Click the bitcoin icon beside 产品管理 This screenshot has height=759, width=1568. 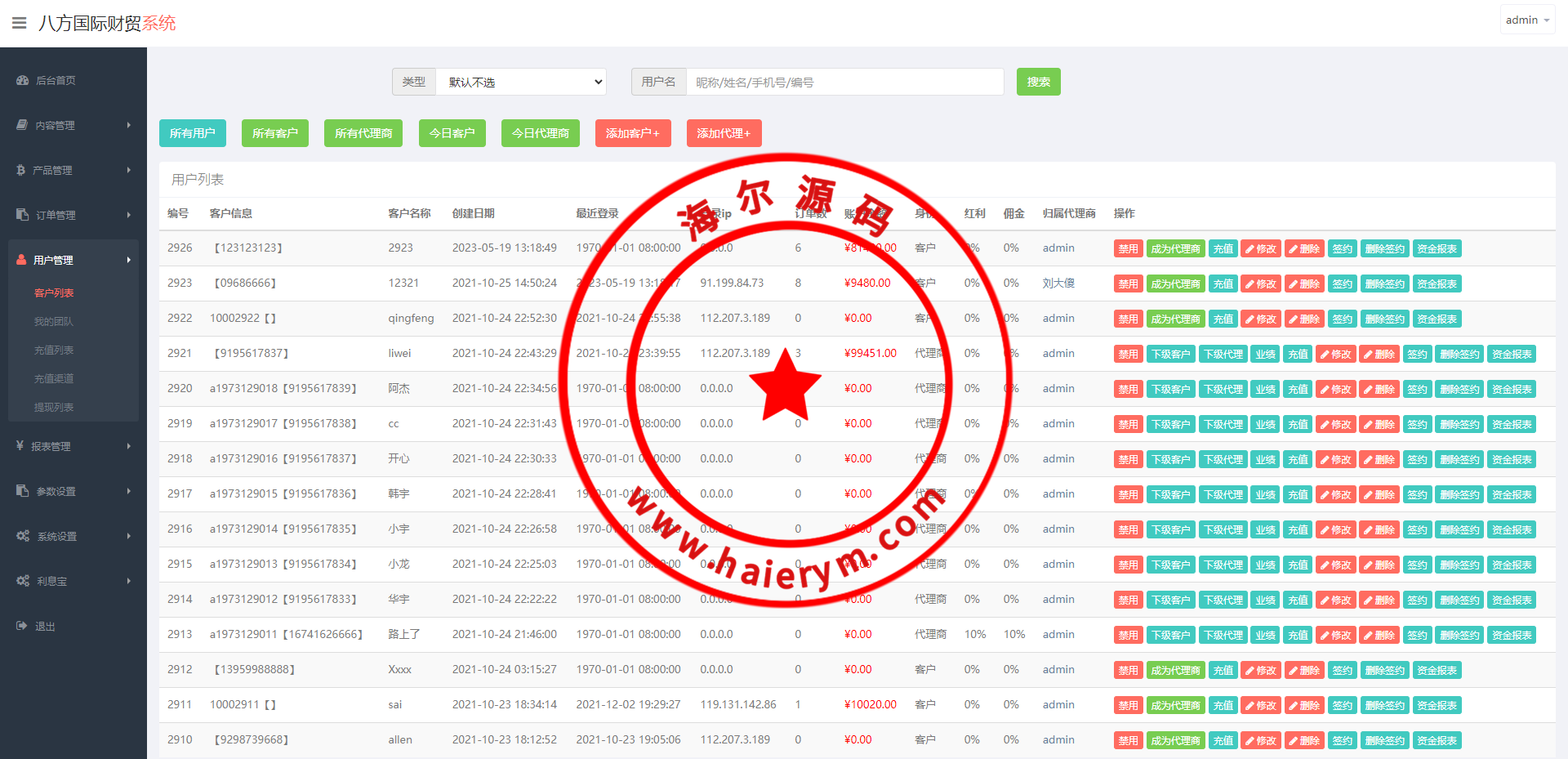21,170
